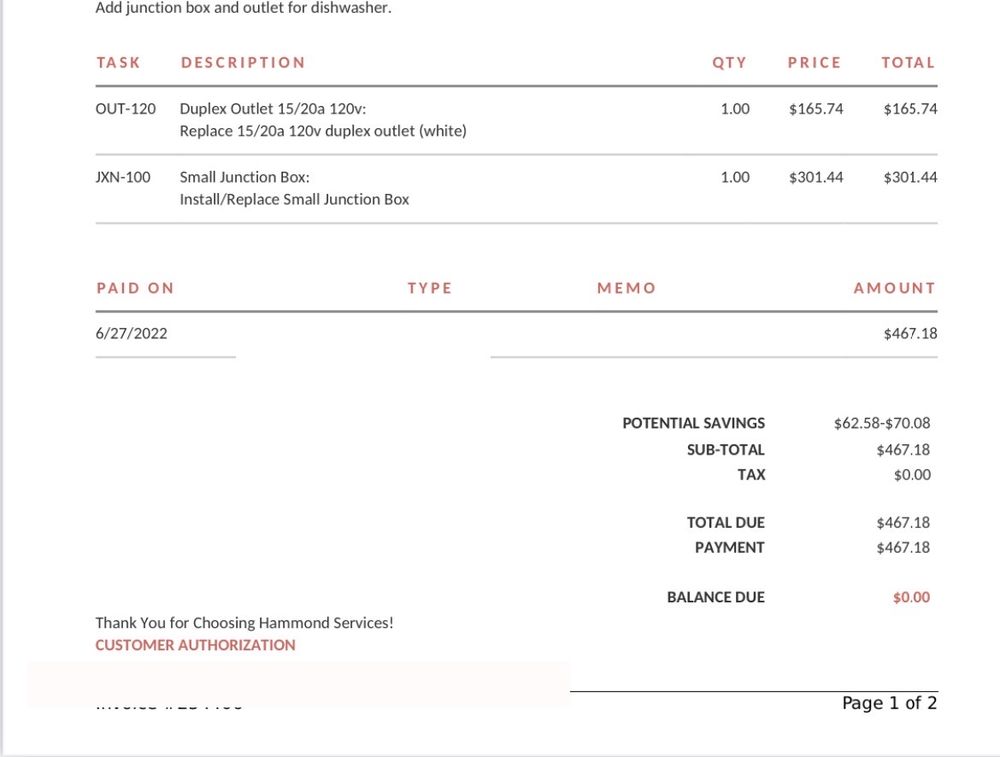Click the AMOUNT column header
1000x757 pixels.
[x=894, y=288]
